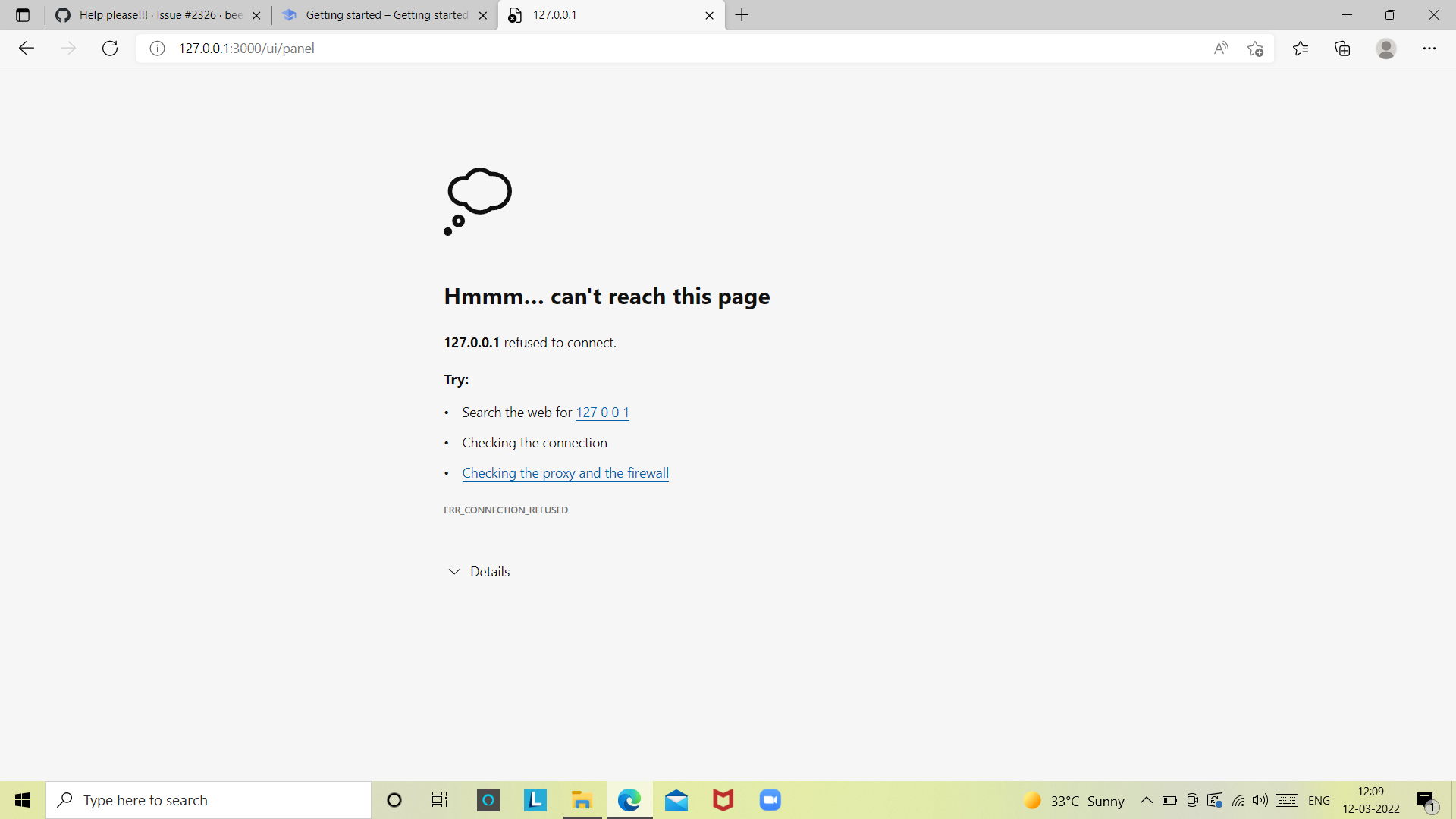The height and width of the screenshot is (819, 1456).
Task: Open the Collections icon in Edge toolbar
Action: pyautogui.click(x=1342, y=48)
